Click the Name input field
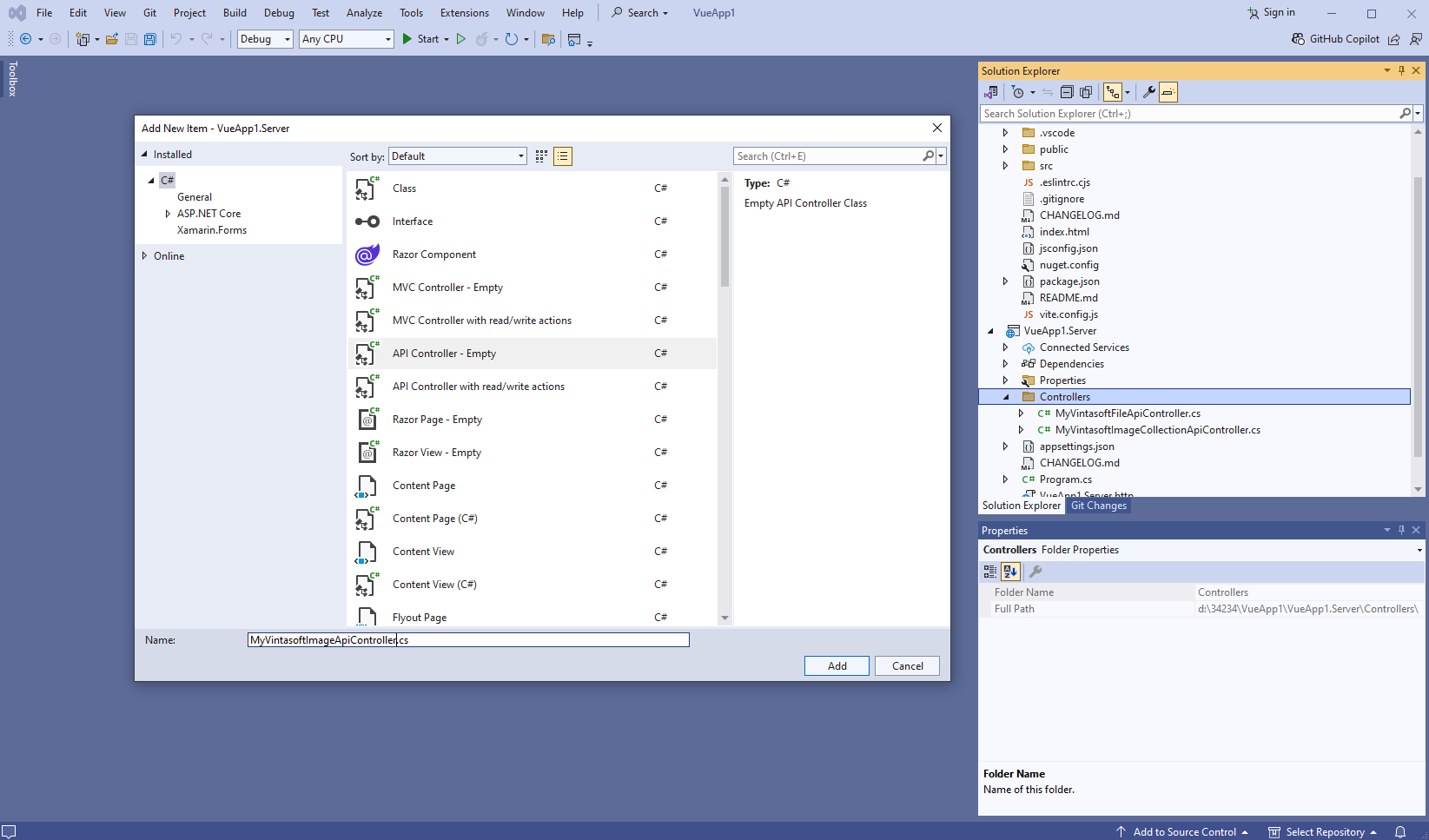Viewport: 1429px width, 840px height. 467,640
